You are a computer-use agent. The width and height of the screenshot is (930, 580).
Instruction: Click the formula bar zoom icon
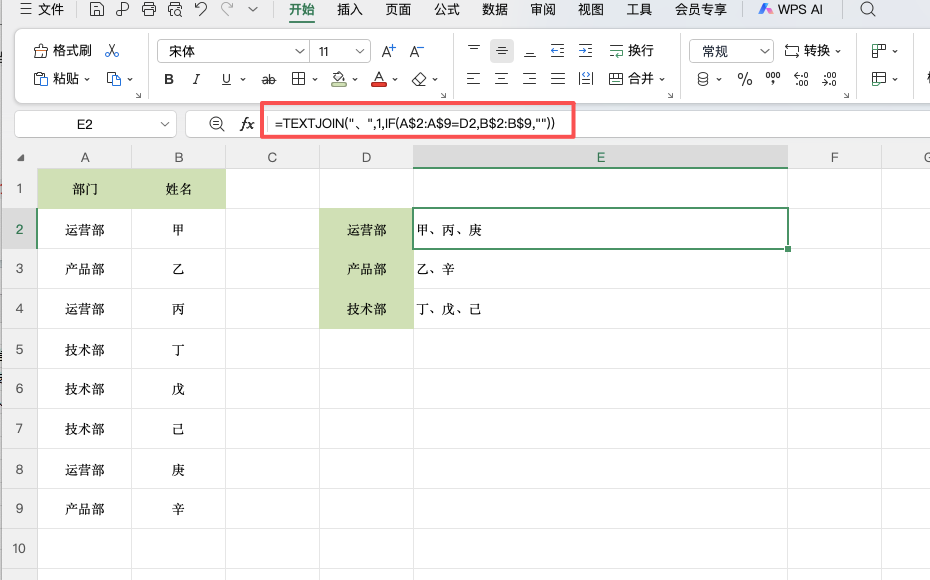point(216,124)
